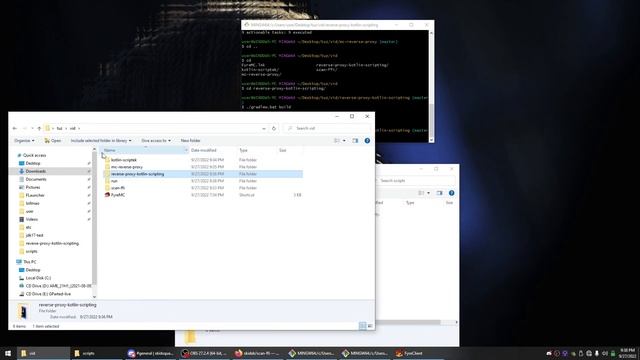
Task: Go back with the Explorer back arrow
Action: click(15, 129)
